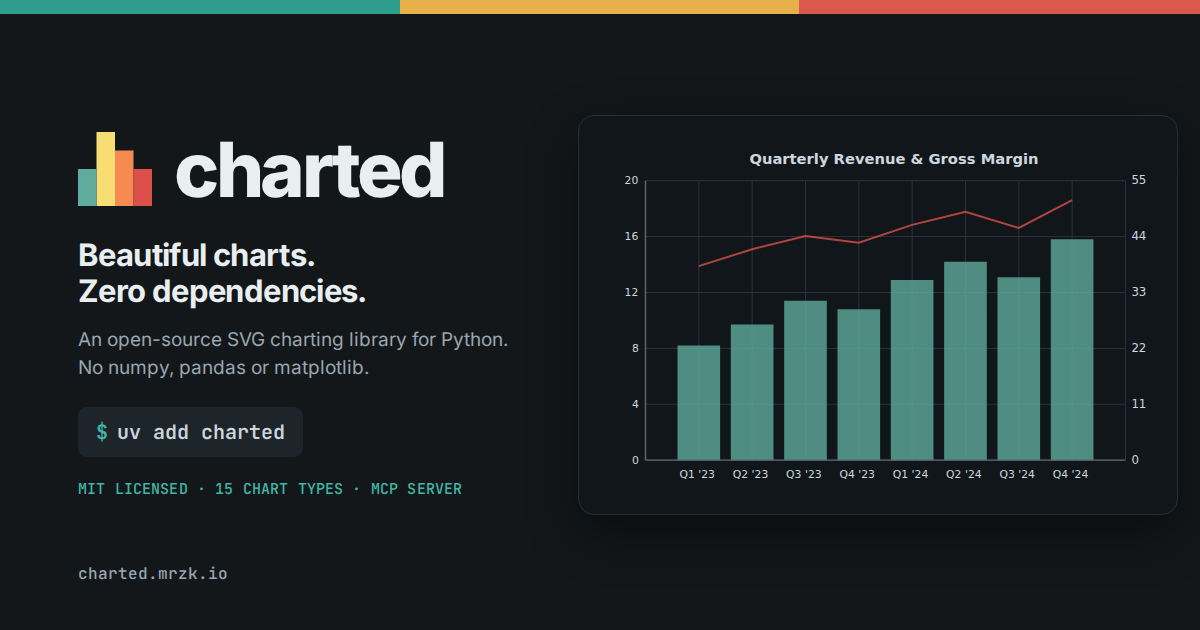Click the "4" left axis value
This screenshot has width=1200, height=630.
click(x=635, y=404)
